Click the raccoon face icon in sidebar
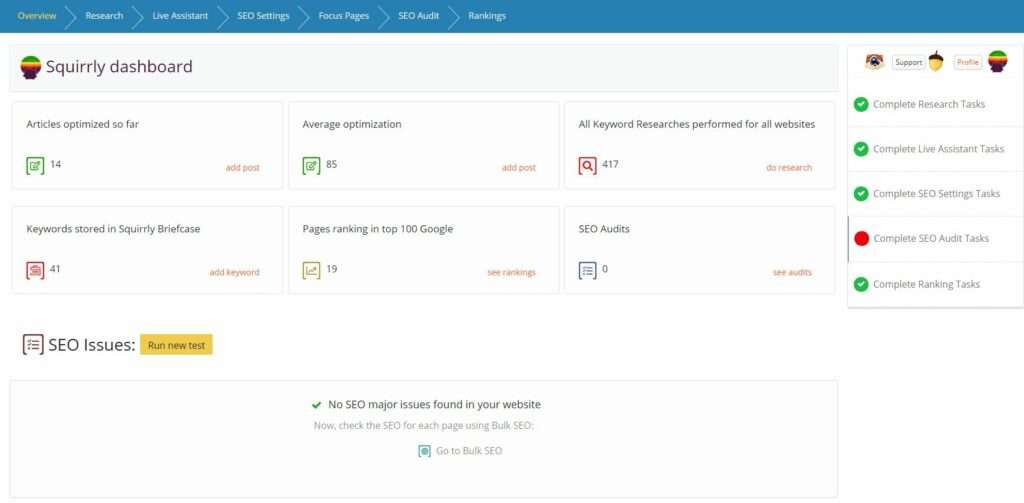Screen dimensions: 1024x503 874,62
